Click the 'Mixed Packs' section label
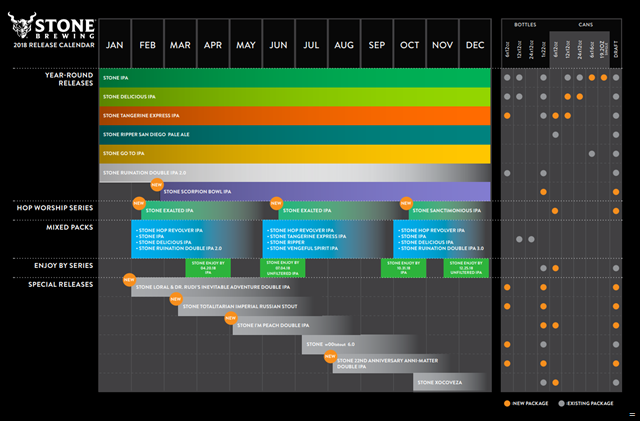 click(x=69, y=227)
